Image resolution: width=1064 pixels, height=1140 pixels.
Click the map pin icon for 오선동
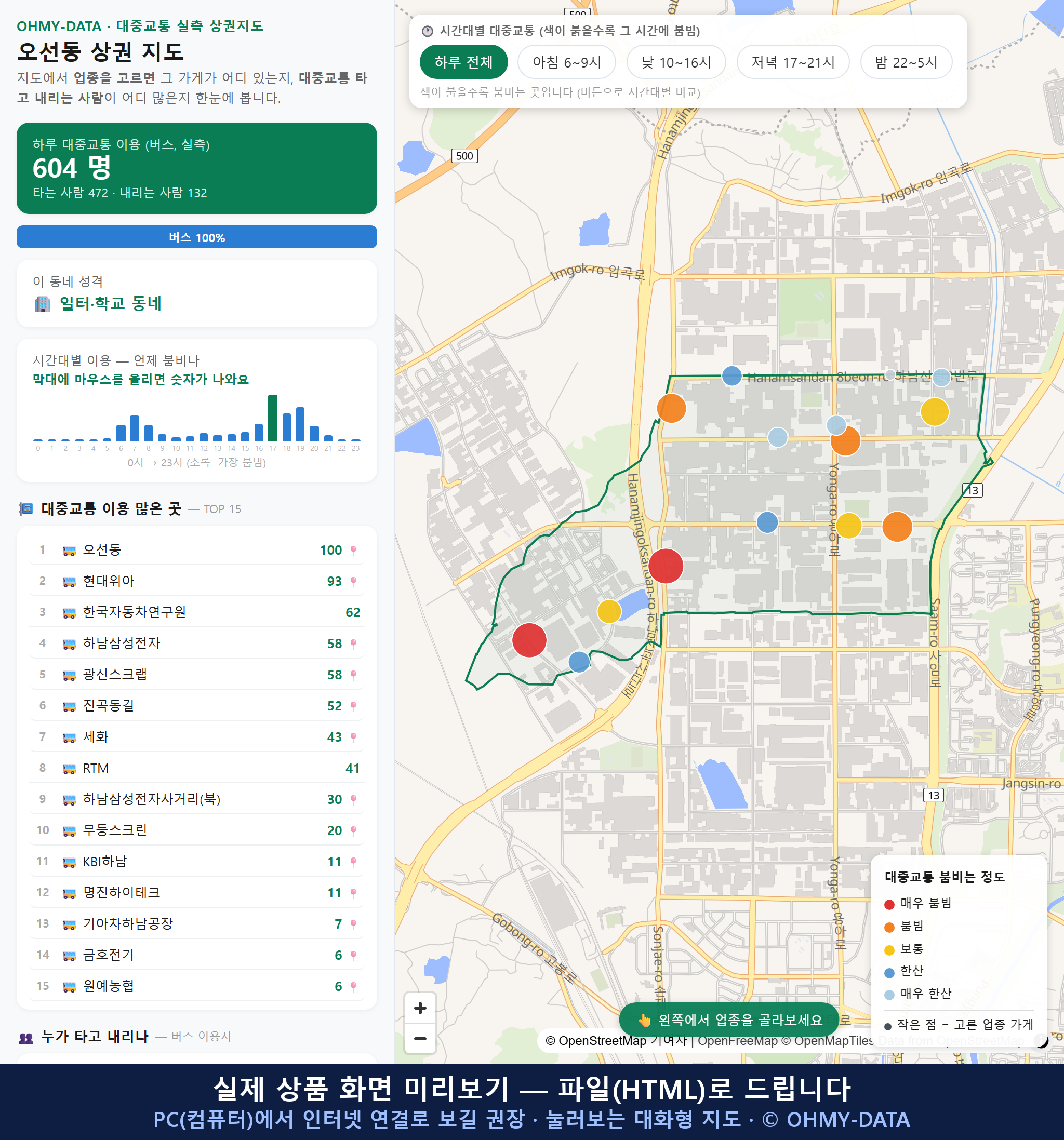[x=353, y=551]
